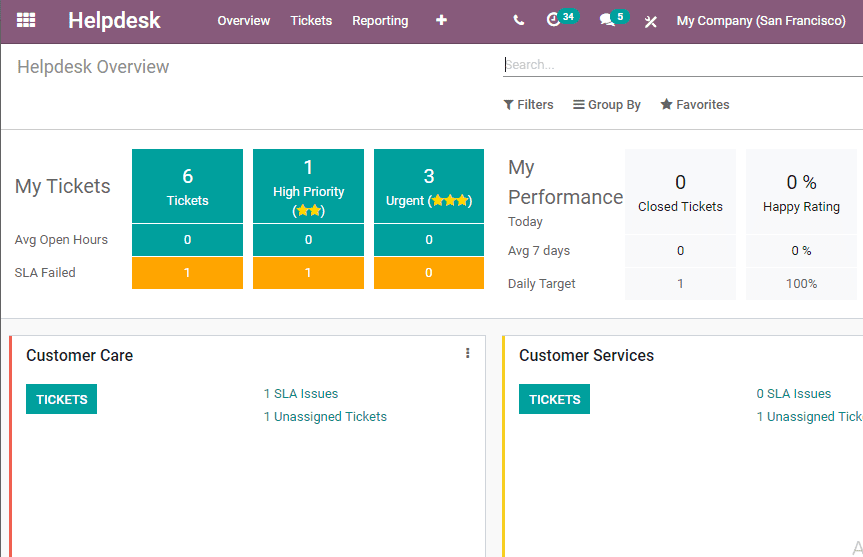Open the 3 Urgent tickets tile

pyautogui.click(x=429, y=186)
